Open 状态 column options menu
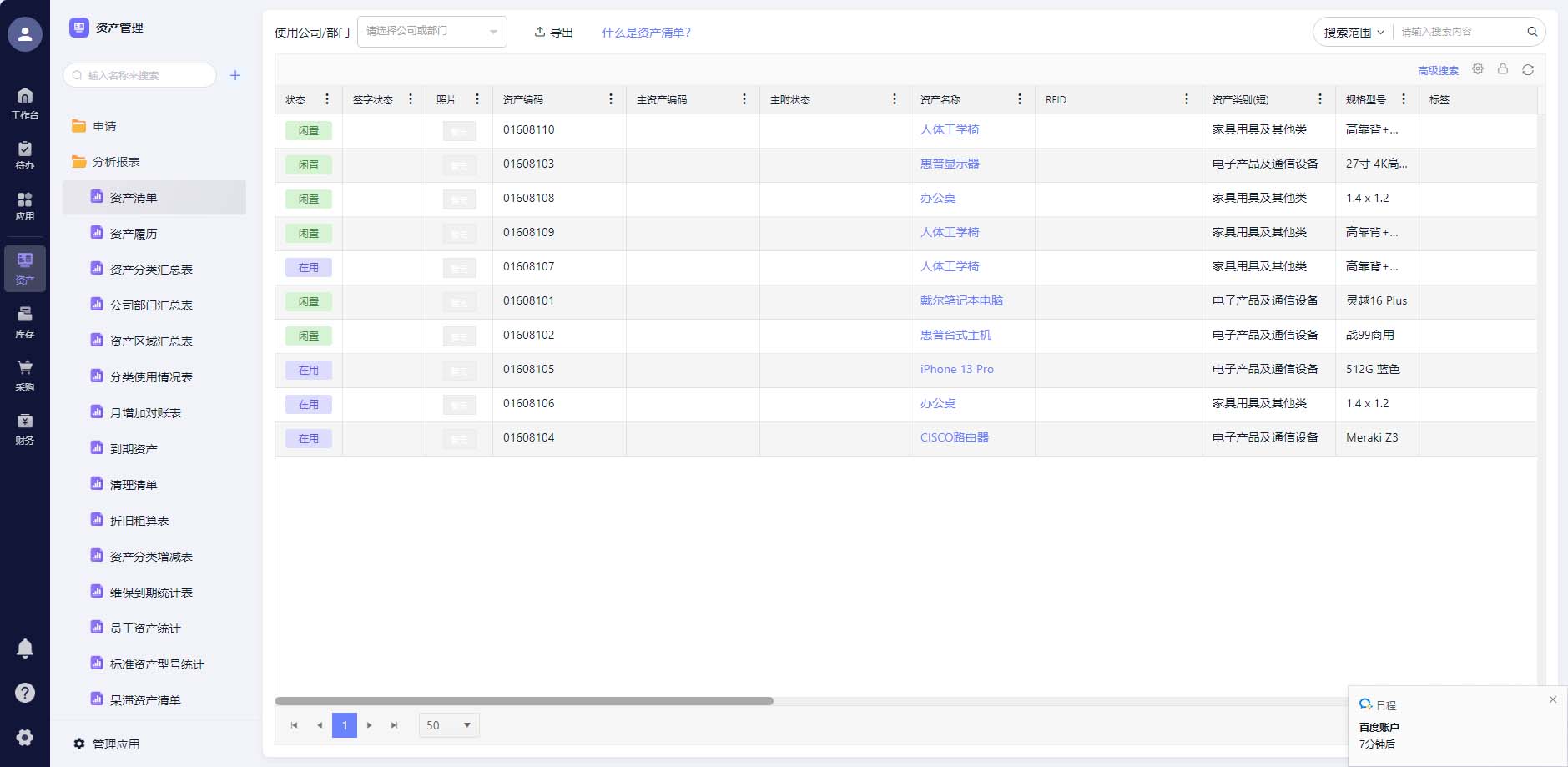The image size is (1568, 767). [x=327, y=99]
